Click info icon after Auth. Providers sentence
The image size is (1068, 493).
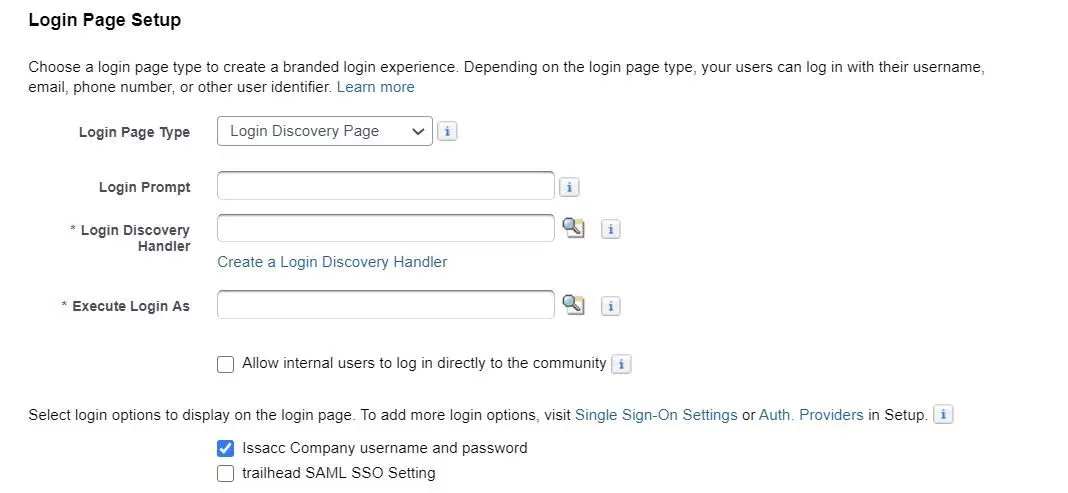(943, 415)
